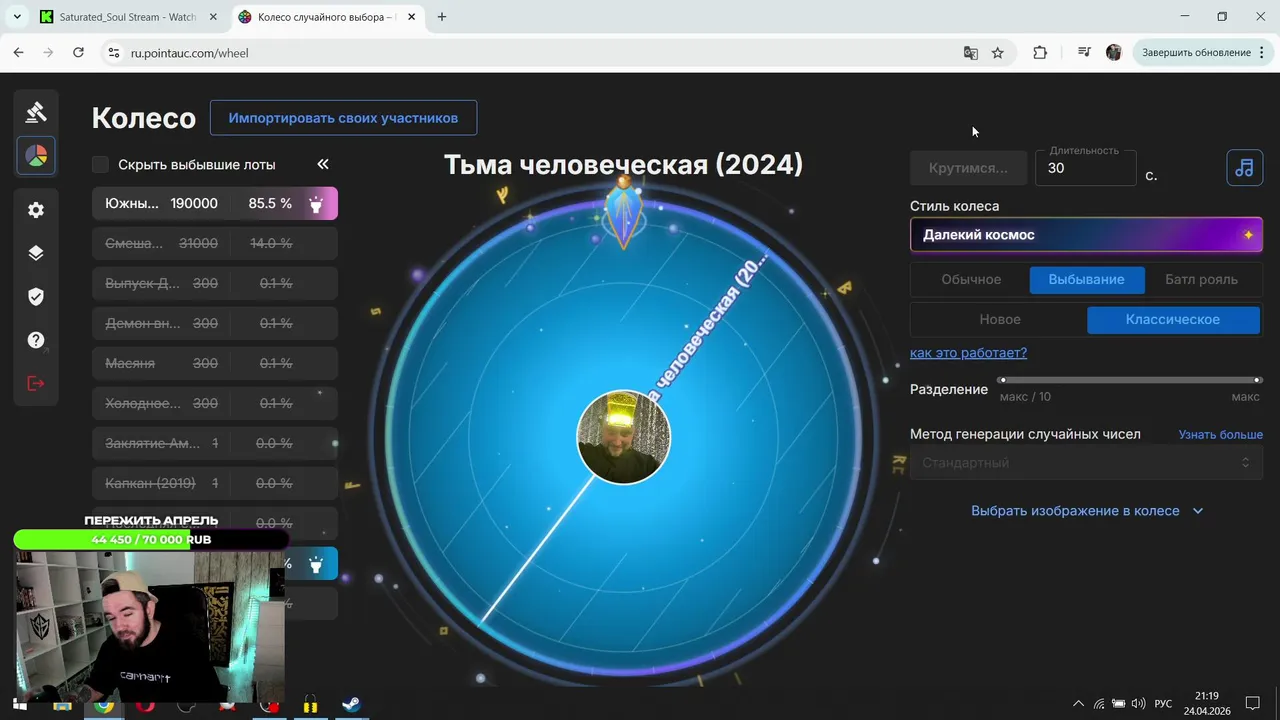Open the auction gavel page in sidebar

(x=36, y=112)
